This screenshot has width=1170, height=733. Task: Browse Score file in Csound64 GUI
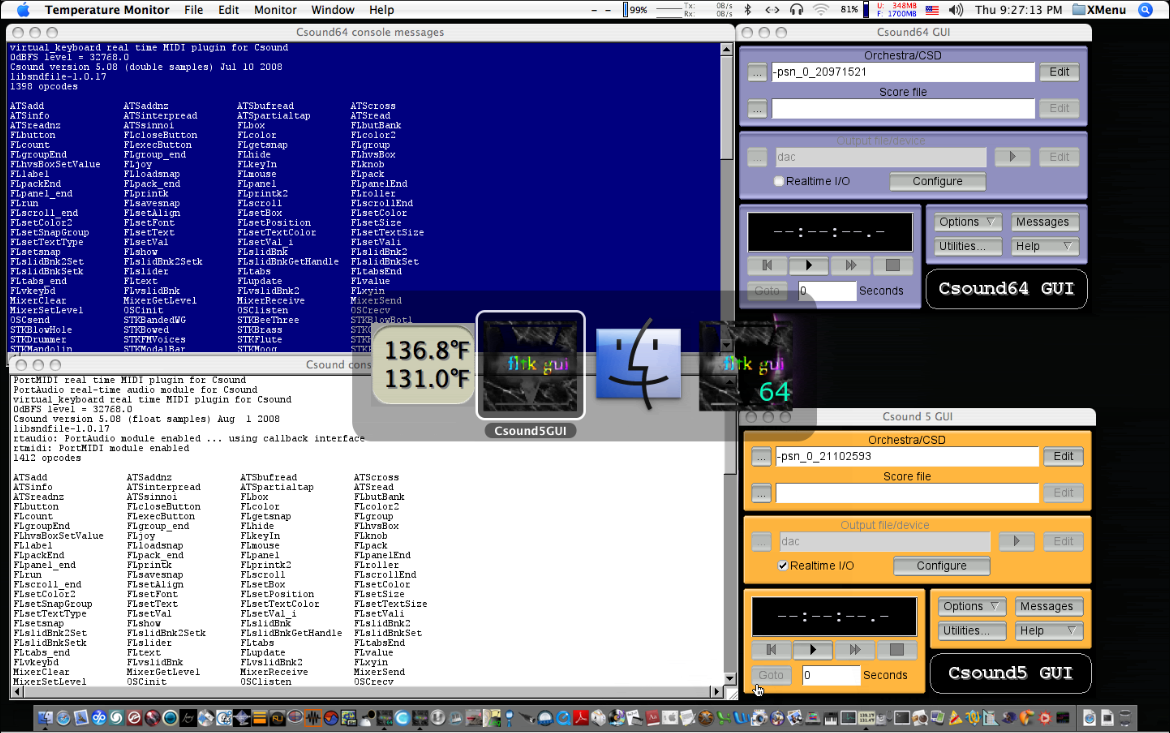(x=757, y=109)
